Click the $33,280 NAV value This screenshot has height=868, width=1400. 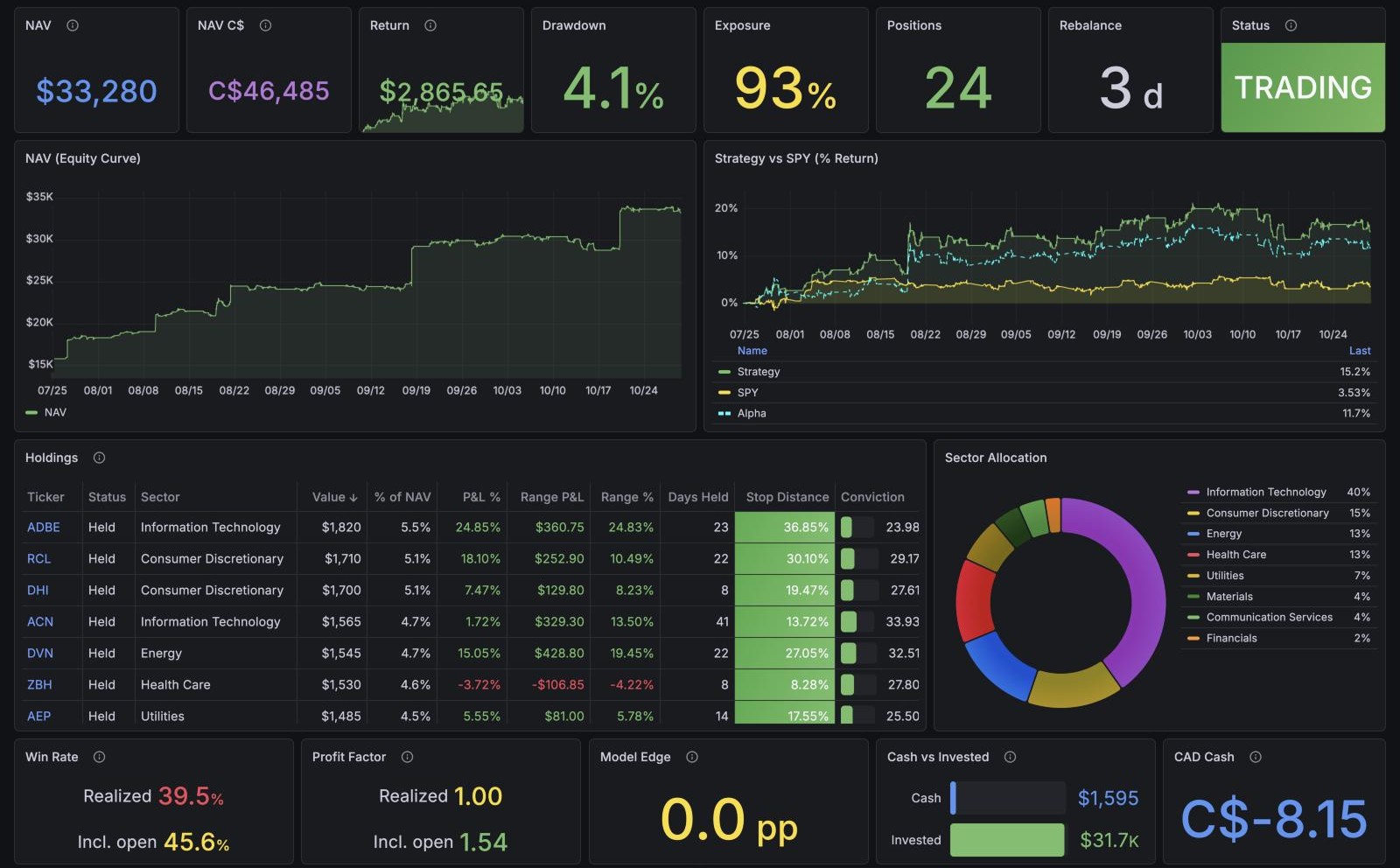pos(96,91)
